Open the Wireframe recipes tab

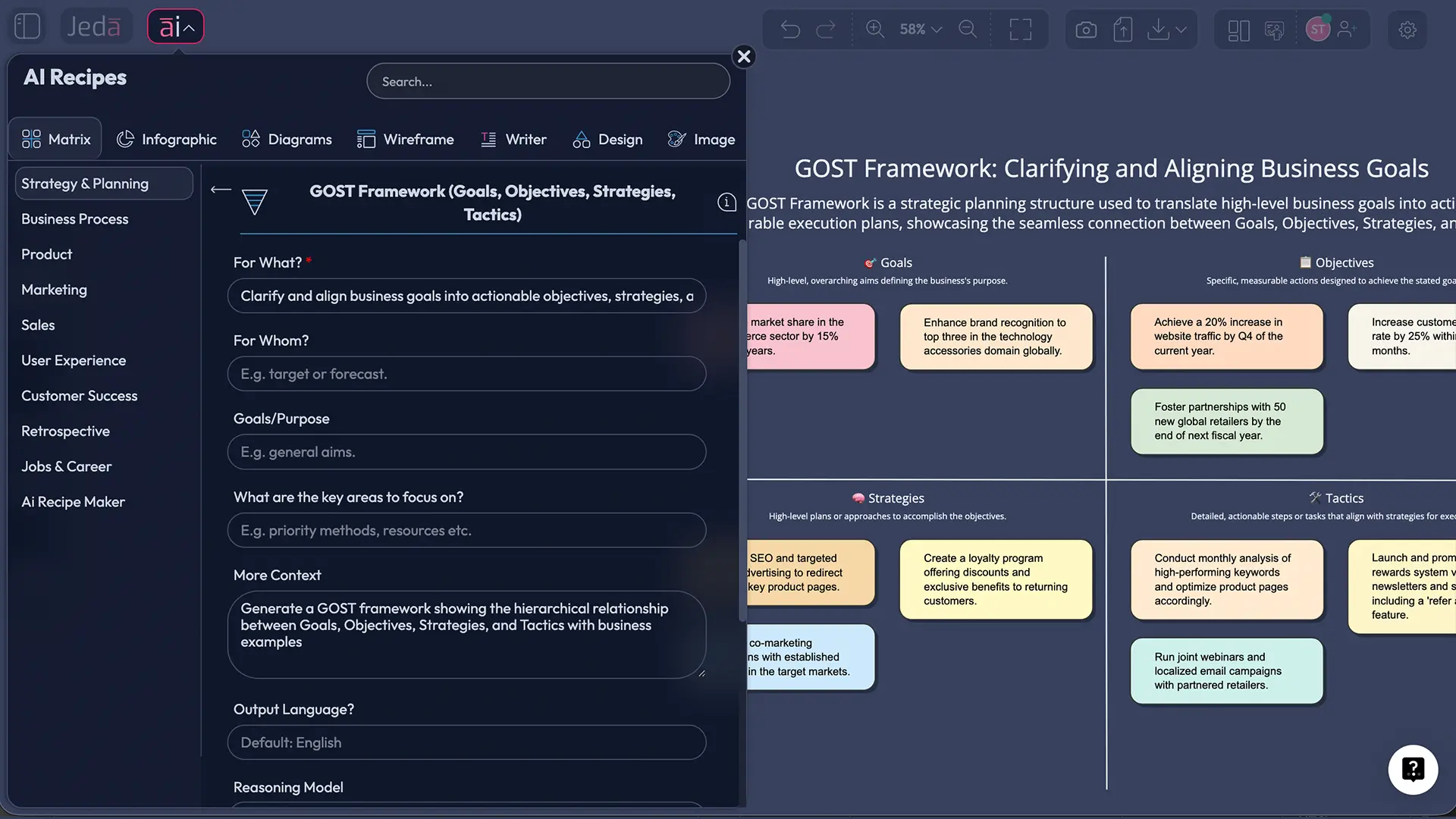point(406,139)
